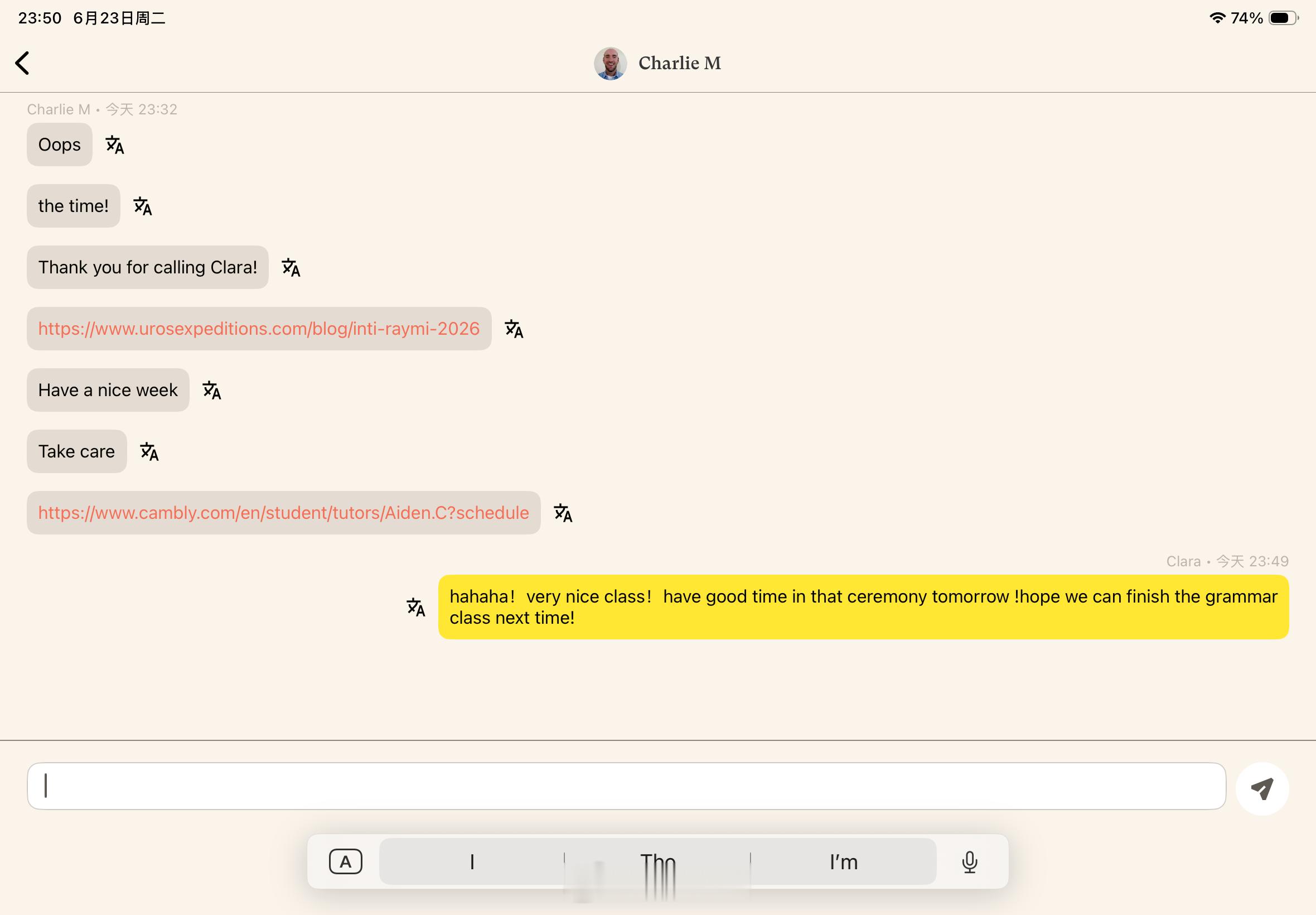Open Charlie M's profile photo
The image size is (1316, 915).
pos(610,63)
